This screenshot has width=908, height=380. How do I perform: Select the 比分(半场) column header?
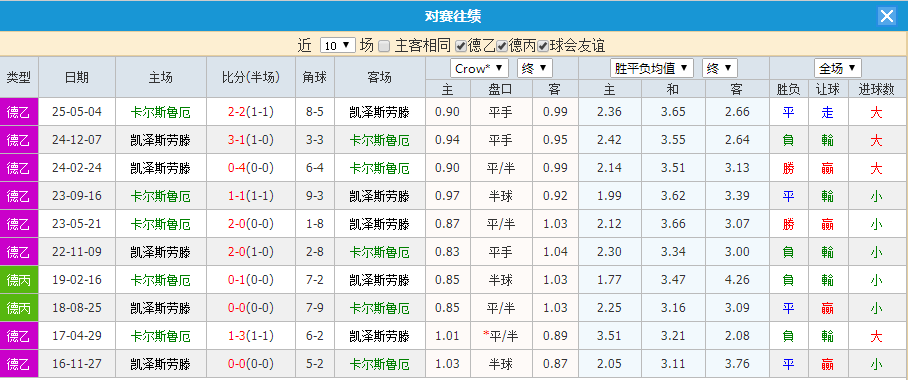coord(251,77)
